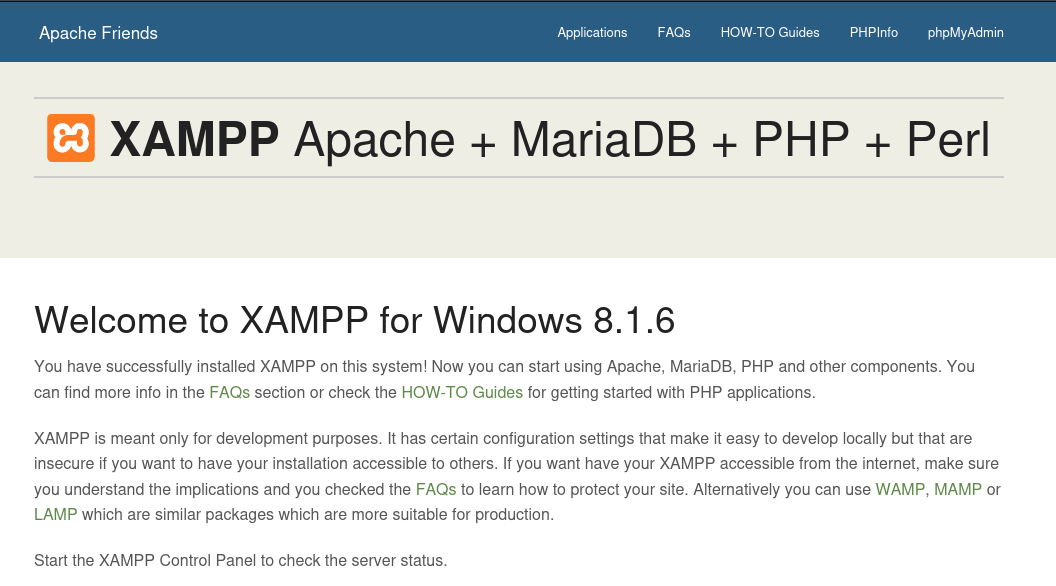
Task: Click the "XAMPP is meant only for development" sentence
Action: (200, 438)
